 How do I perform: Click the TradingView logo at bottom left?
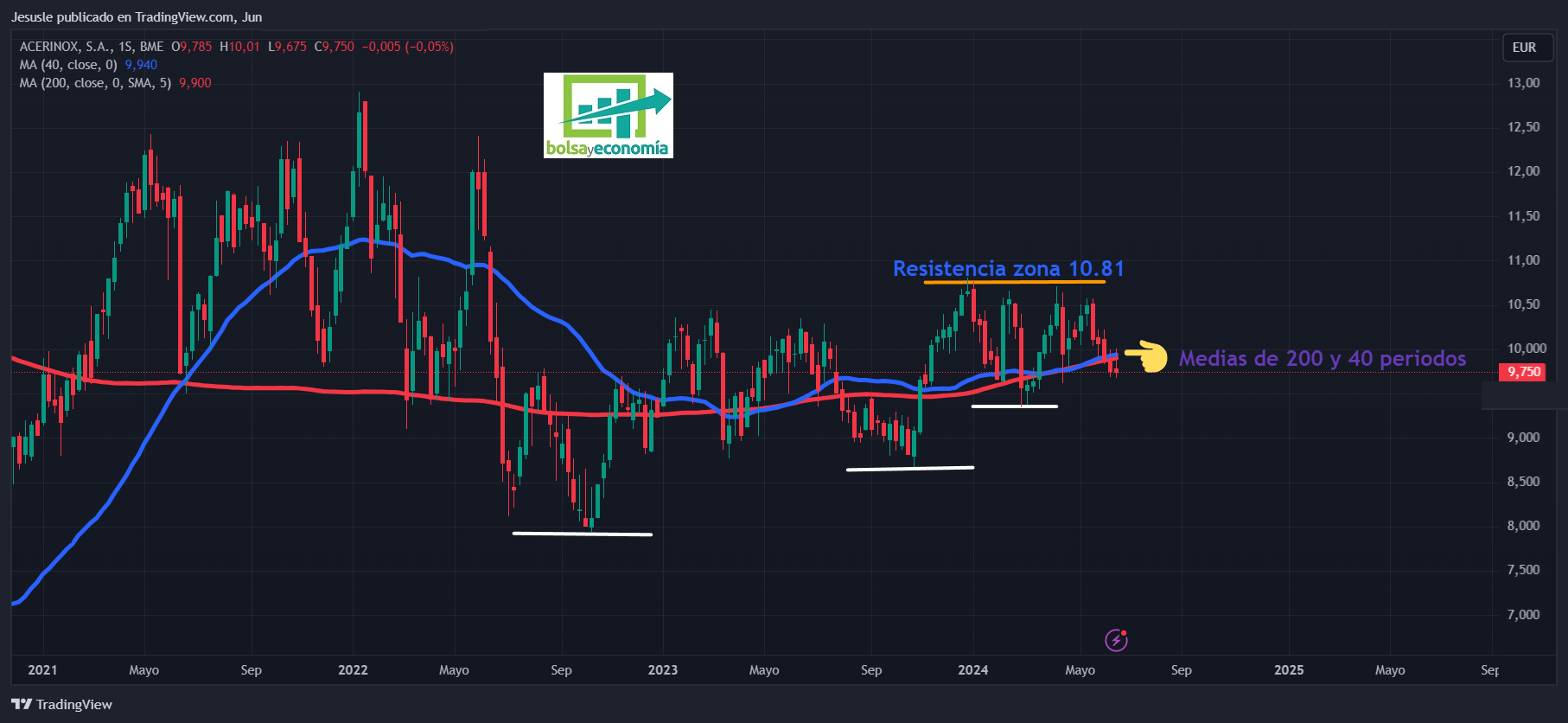click(x=62, y=704)
